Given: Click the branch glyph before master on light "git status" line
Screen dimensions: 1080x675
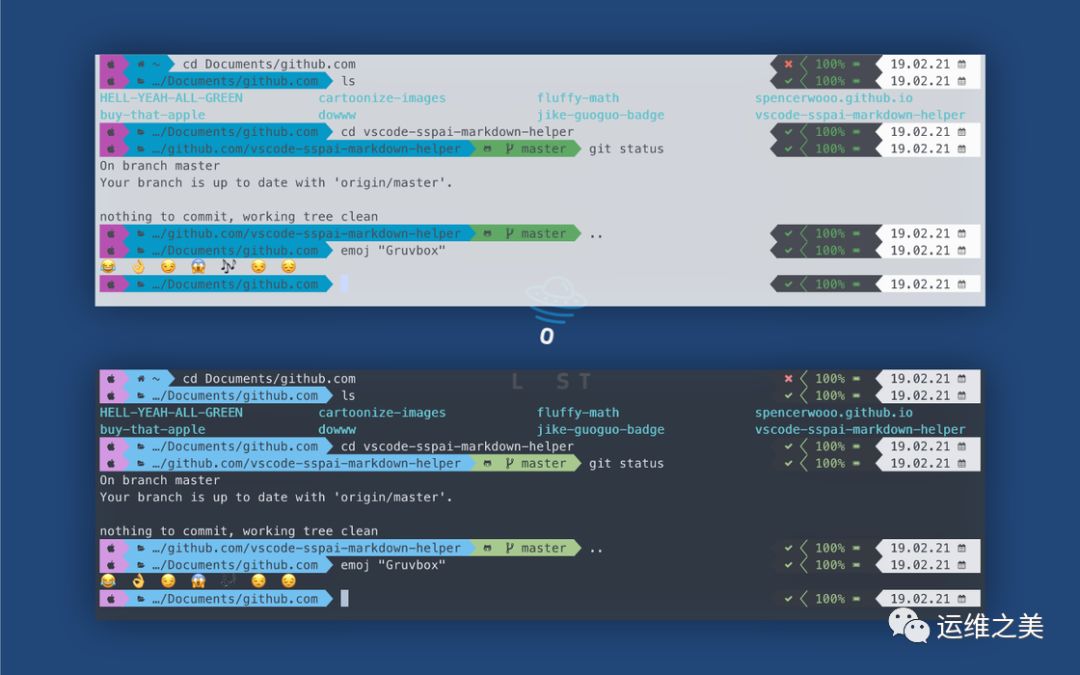Looking at the screenshot, I should 510,149.
